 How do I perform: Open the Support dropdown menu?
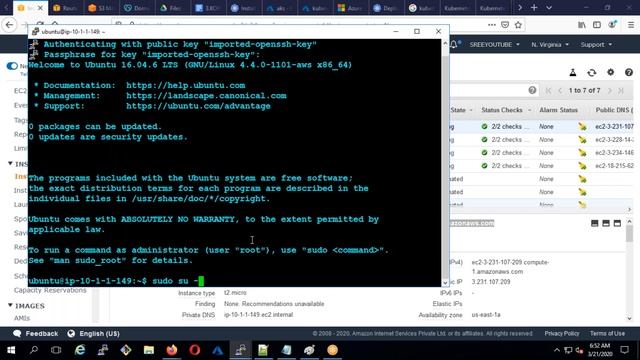tap(596, 44)
